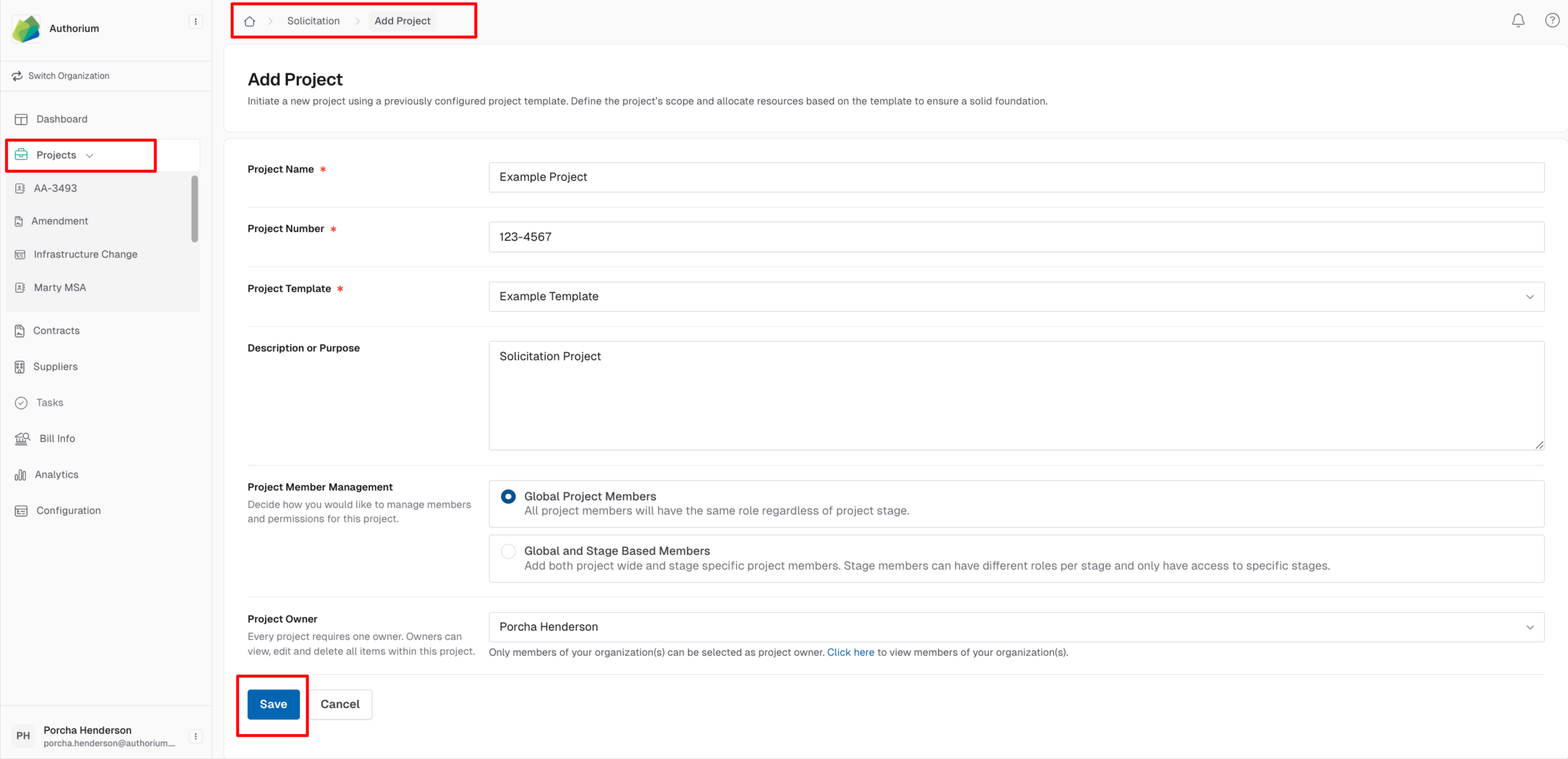This screenshot has height=759, width=1568.
Task: Click the Configuration panel icon
Action: pos(21,511)
